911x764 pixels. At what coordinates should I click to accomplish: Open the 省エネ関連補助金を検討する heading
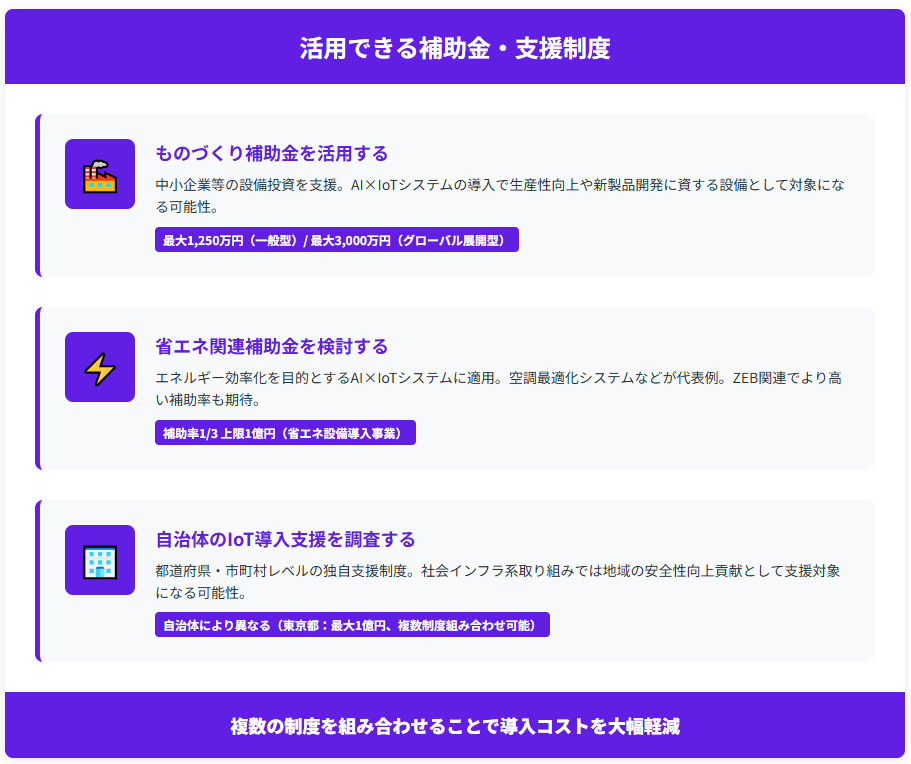click(x=272, y=346)
